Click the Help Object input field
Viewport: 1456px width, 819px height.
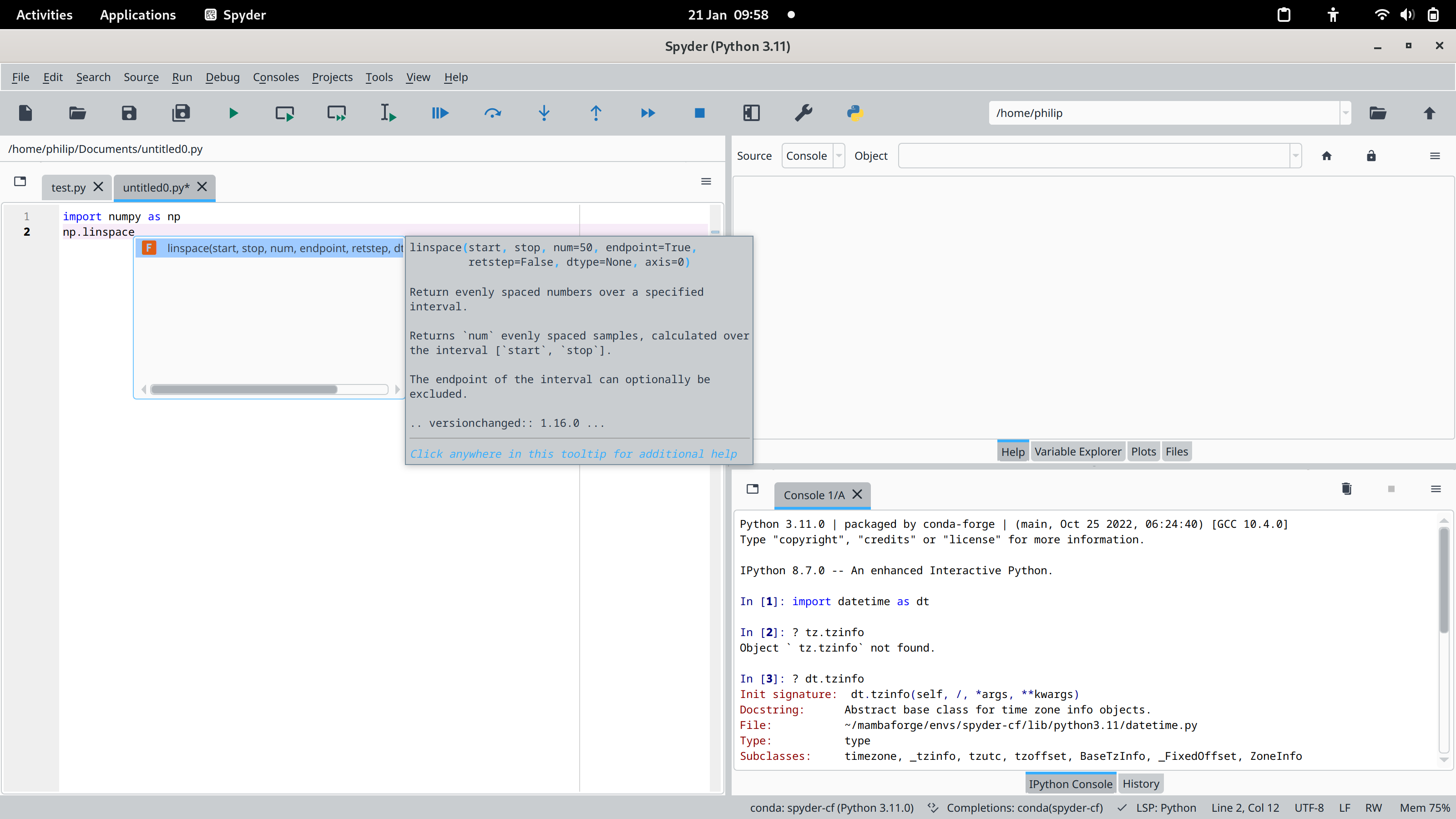tap(1093, 156)
